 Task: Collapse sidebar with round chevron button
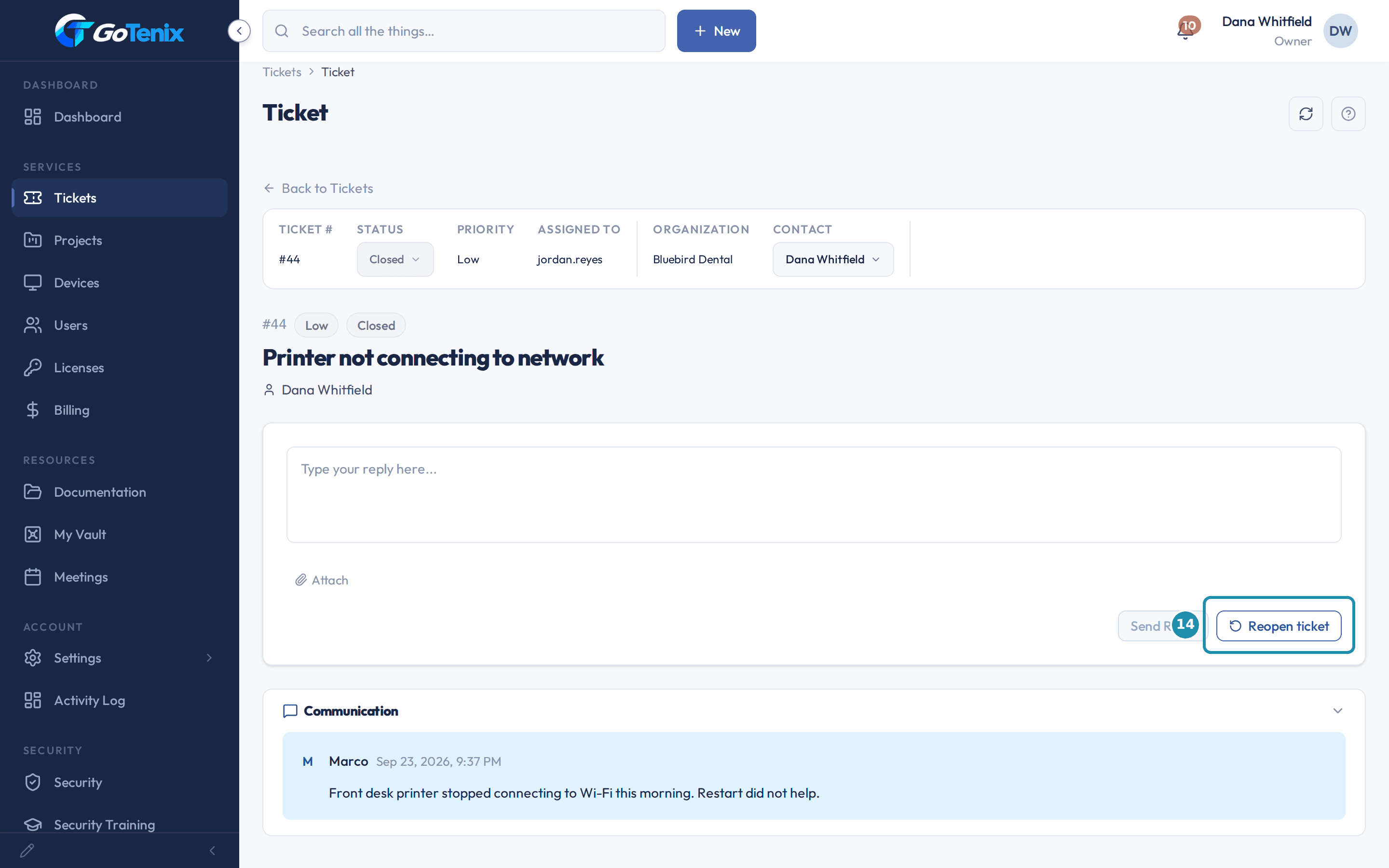click(239, 31)
